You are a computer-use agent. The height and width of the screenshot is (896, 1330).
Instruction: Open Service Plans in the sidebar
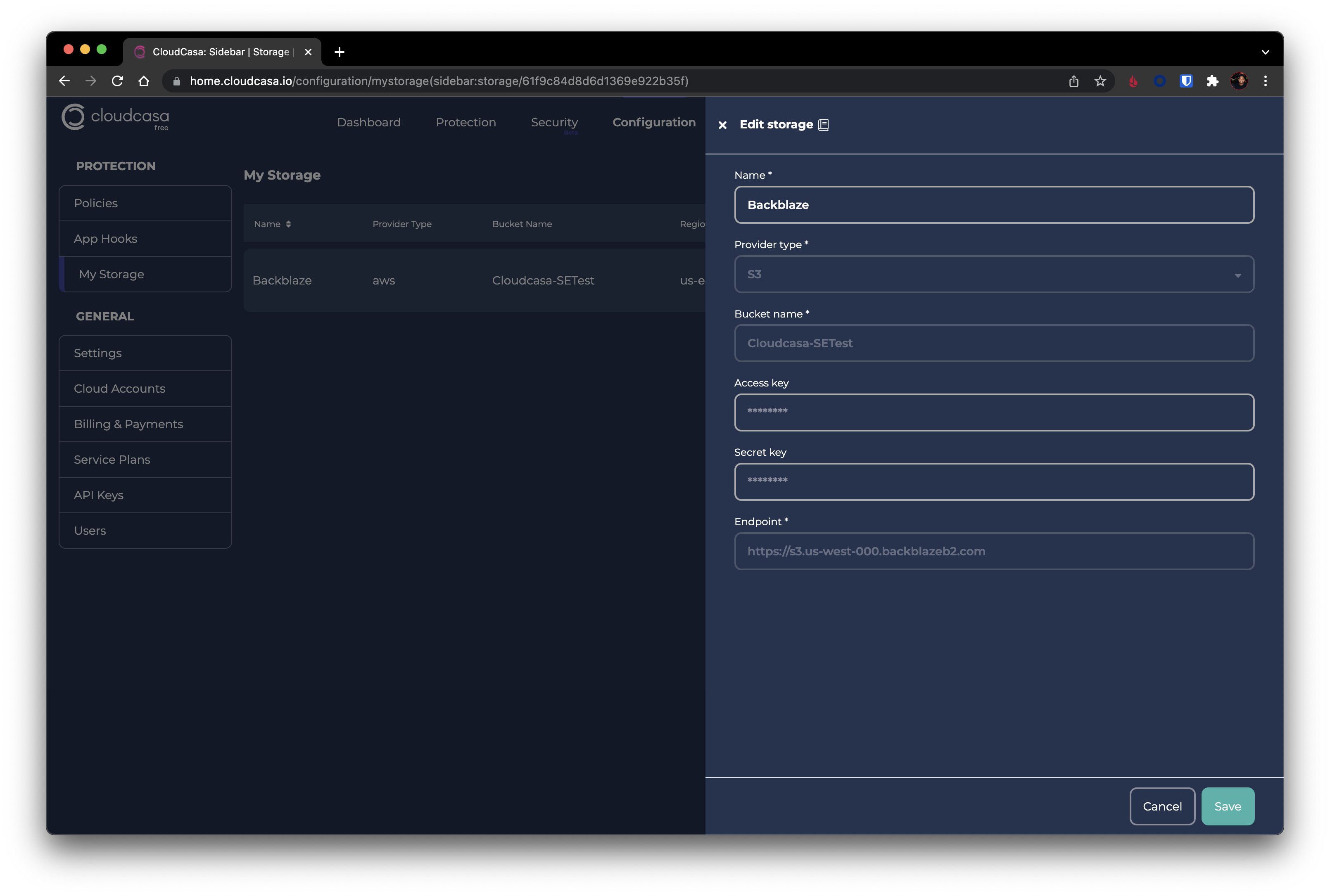pos(145,460)
